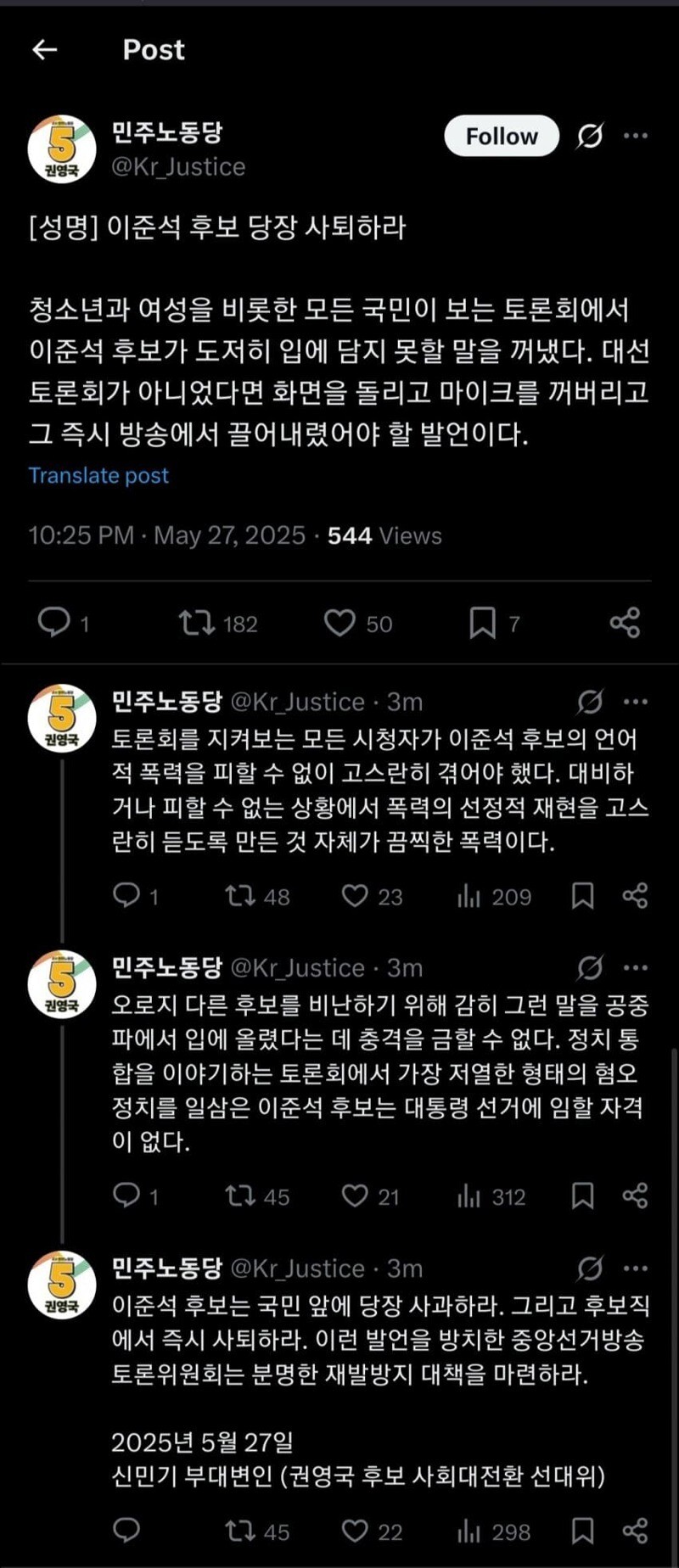Like the main post with 50 likes
Viewport: 679px width, 1568px height.
pyautogui.click(x=339, y=623)
